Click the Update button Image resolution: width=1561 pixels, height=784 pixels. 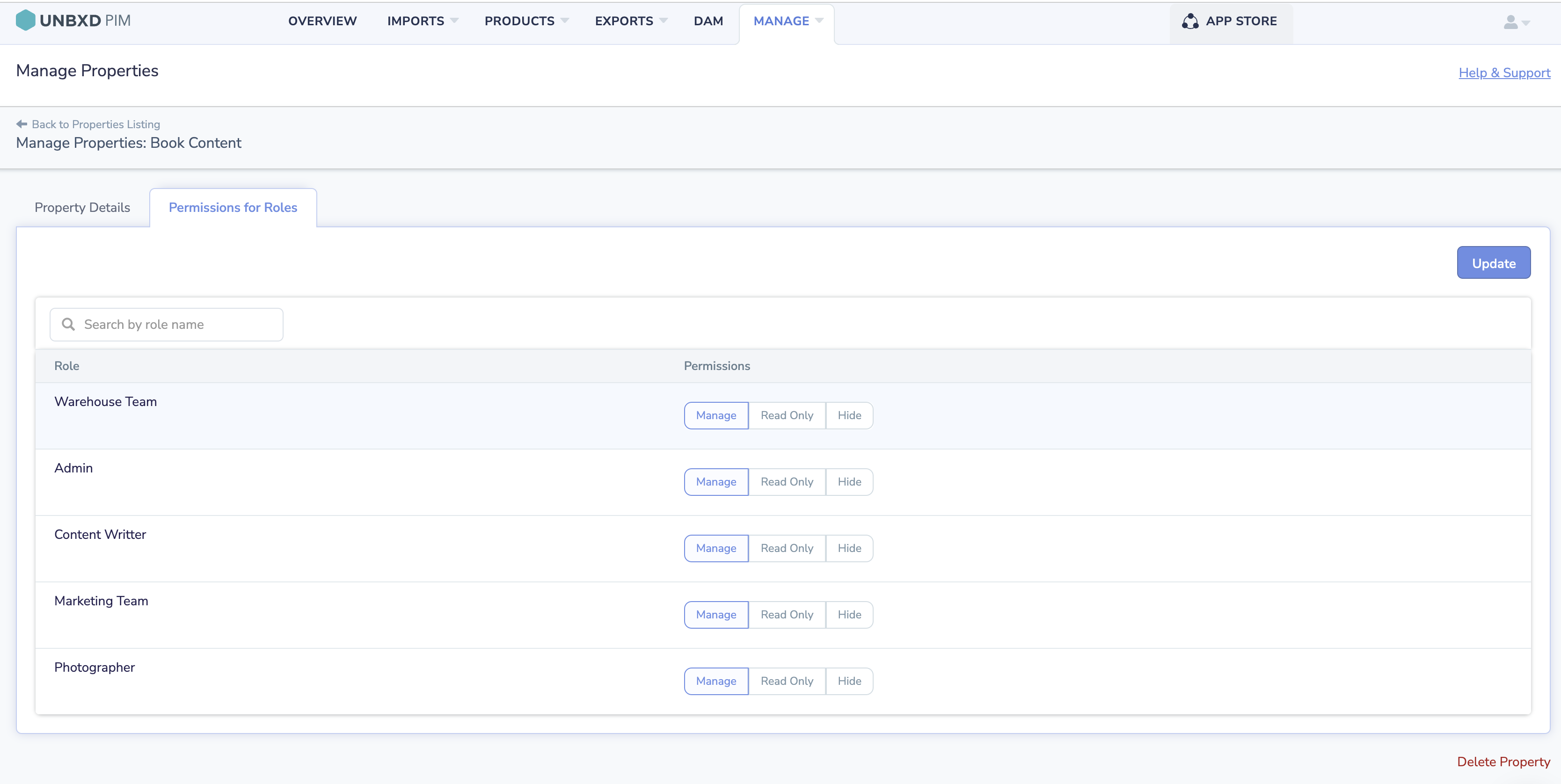[1494, 263]
